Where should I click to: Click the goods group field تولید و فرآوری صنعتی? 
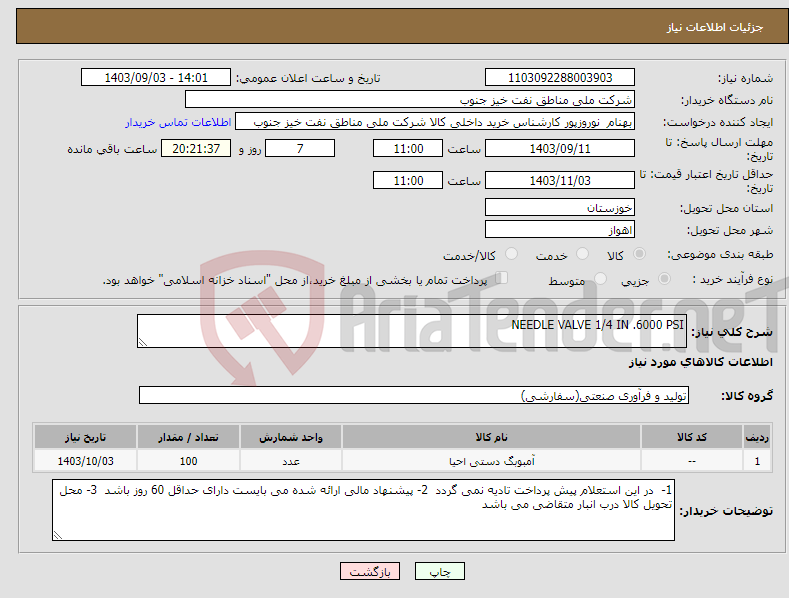pos(414,396)
